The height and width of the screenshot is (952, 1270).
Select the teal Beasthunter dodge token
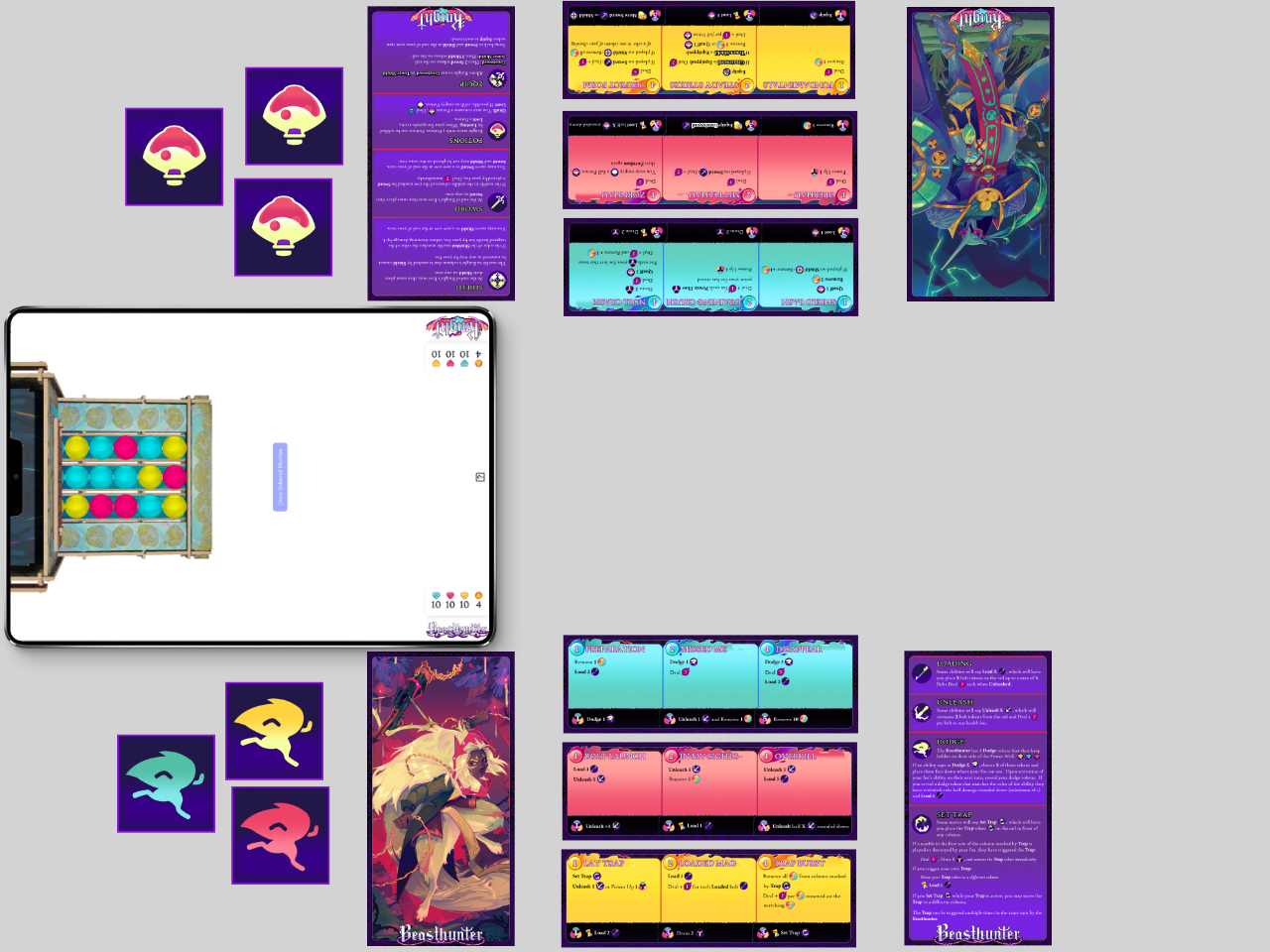[166, 783]
